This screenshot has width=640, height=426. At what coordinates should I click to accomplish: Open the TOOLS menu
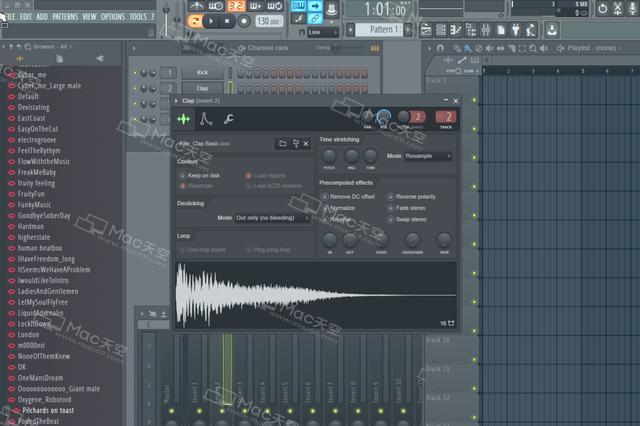[x=138, y=17]
